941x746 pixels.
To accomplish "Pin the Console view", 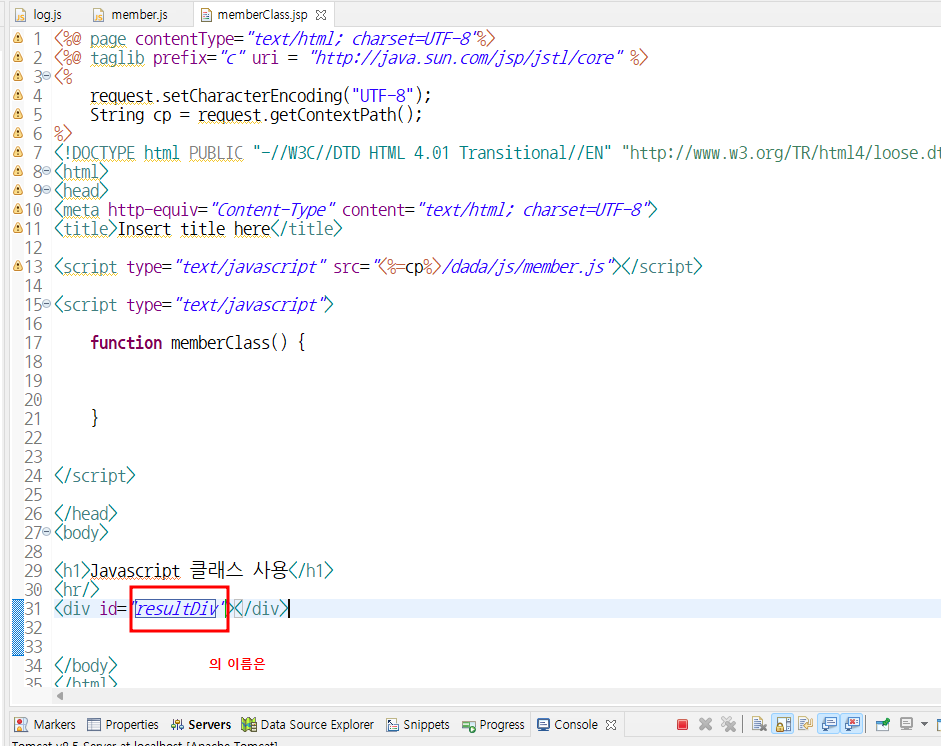I will (x=882, y=724).
